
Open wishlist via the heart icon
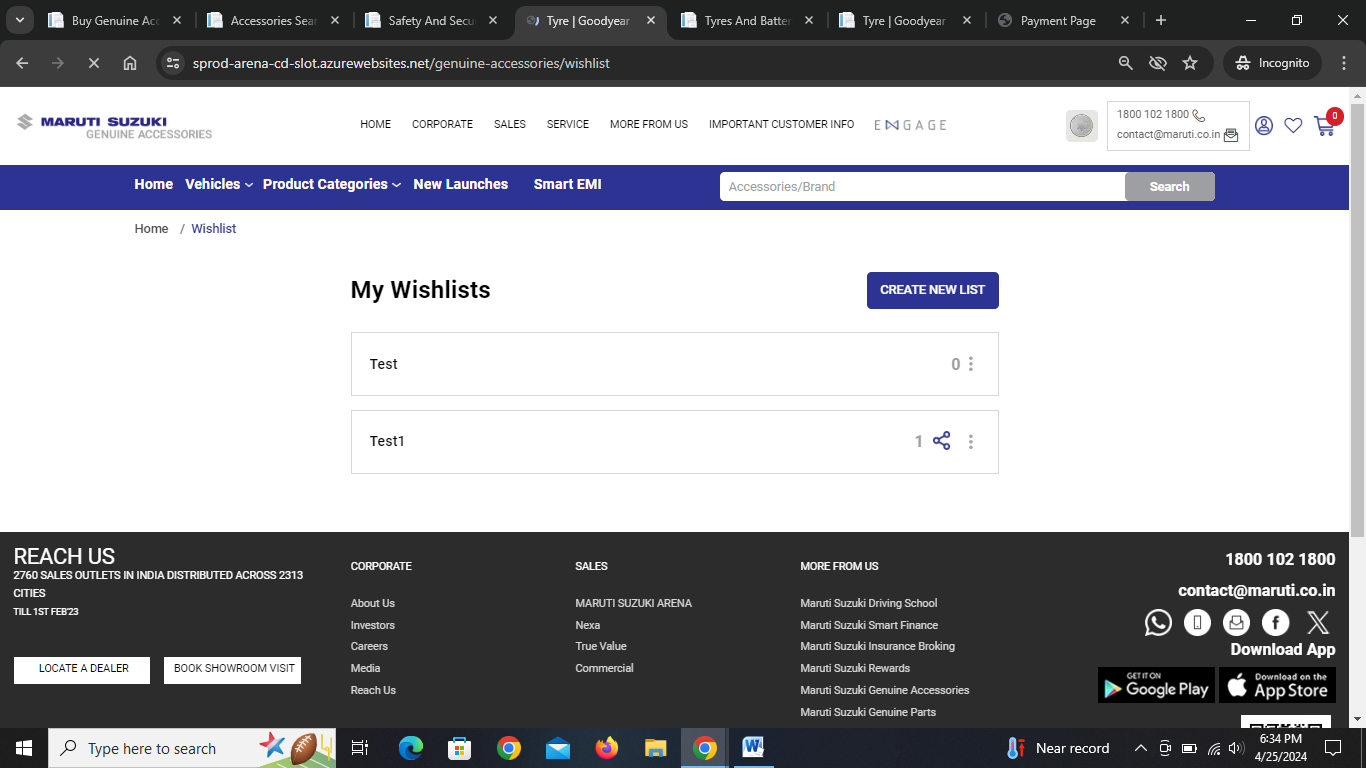point(1293,126)
